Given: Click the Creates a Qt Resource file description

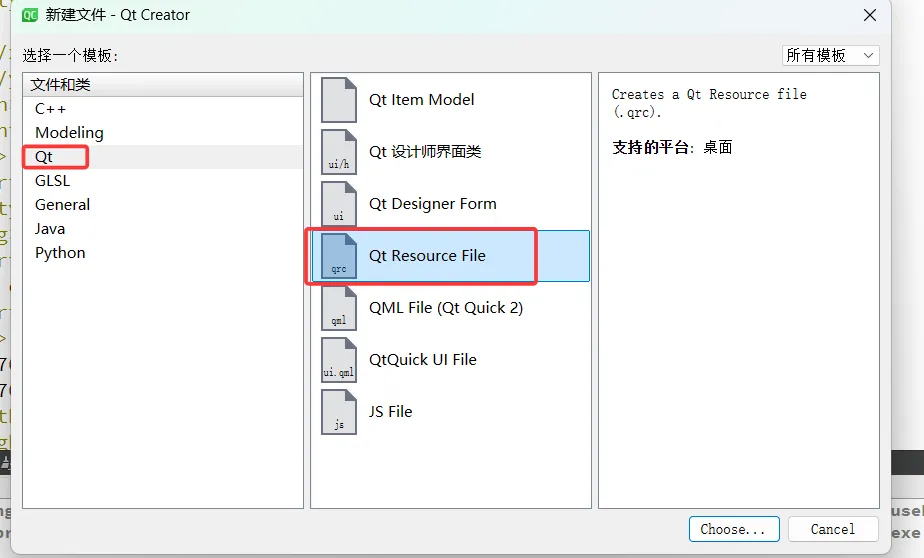Looking at the screenshot, I should [709, 103].
